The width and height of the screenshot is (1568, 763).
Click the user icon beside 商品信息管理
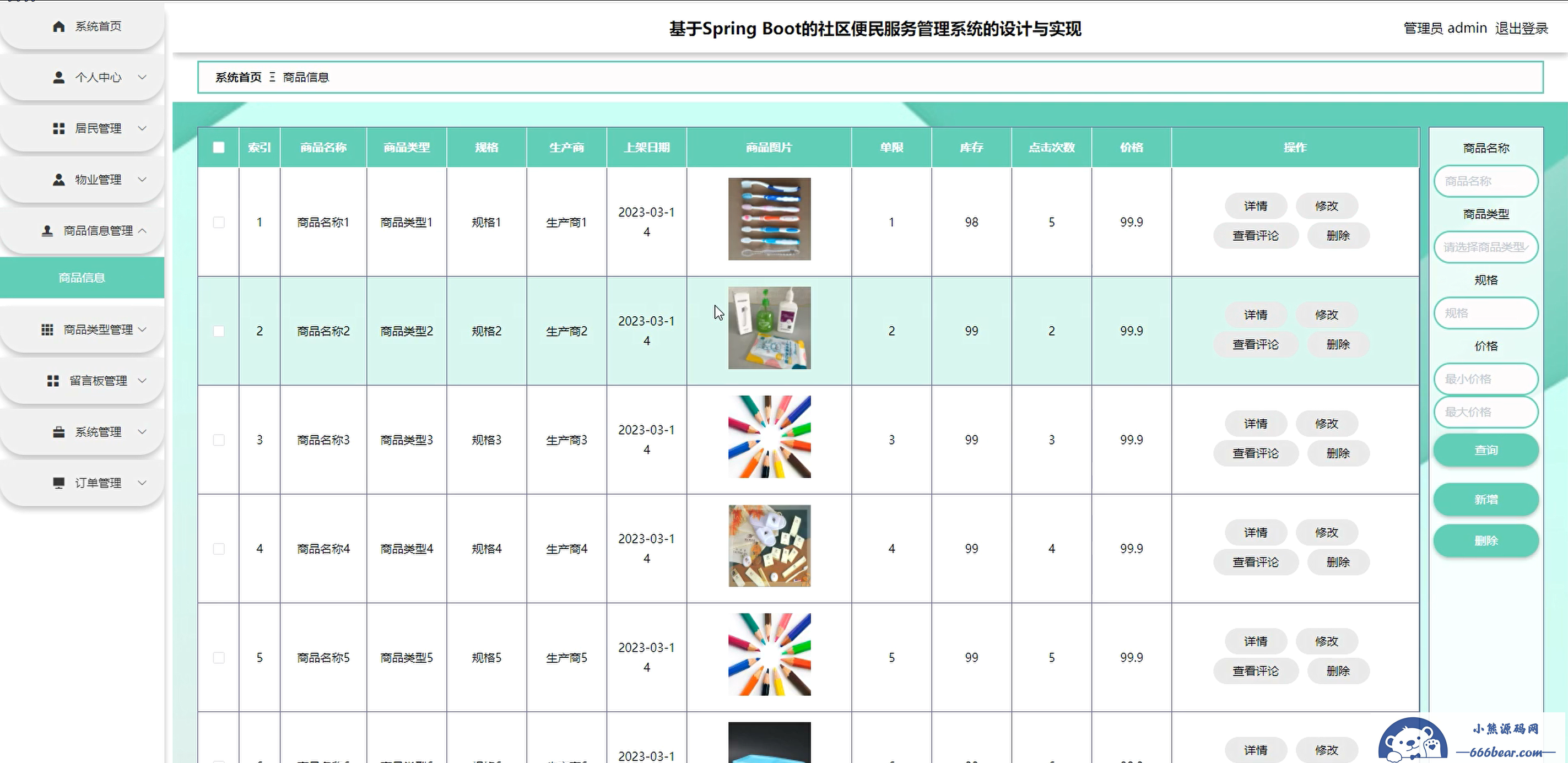47,231
